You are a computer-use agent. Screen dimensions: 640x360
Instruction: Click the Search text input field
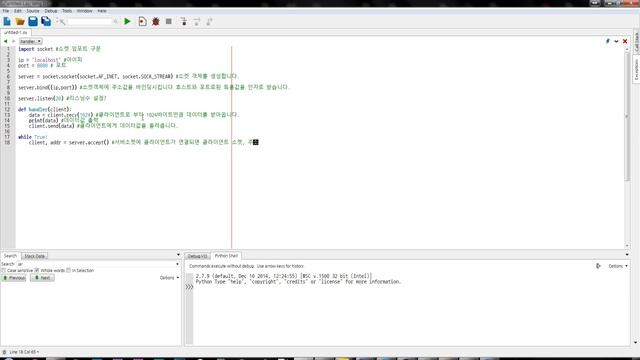(x=96, y=264)
